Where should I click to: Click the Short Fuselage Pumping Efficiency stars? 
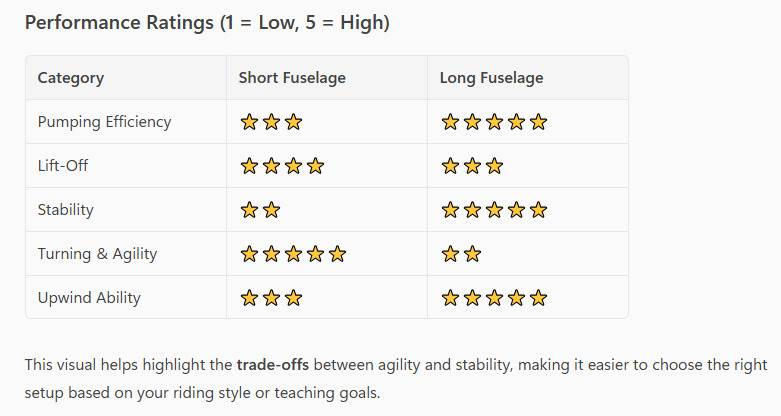click(271, 122)
